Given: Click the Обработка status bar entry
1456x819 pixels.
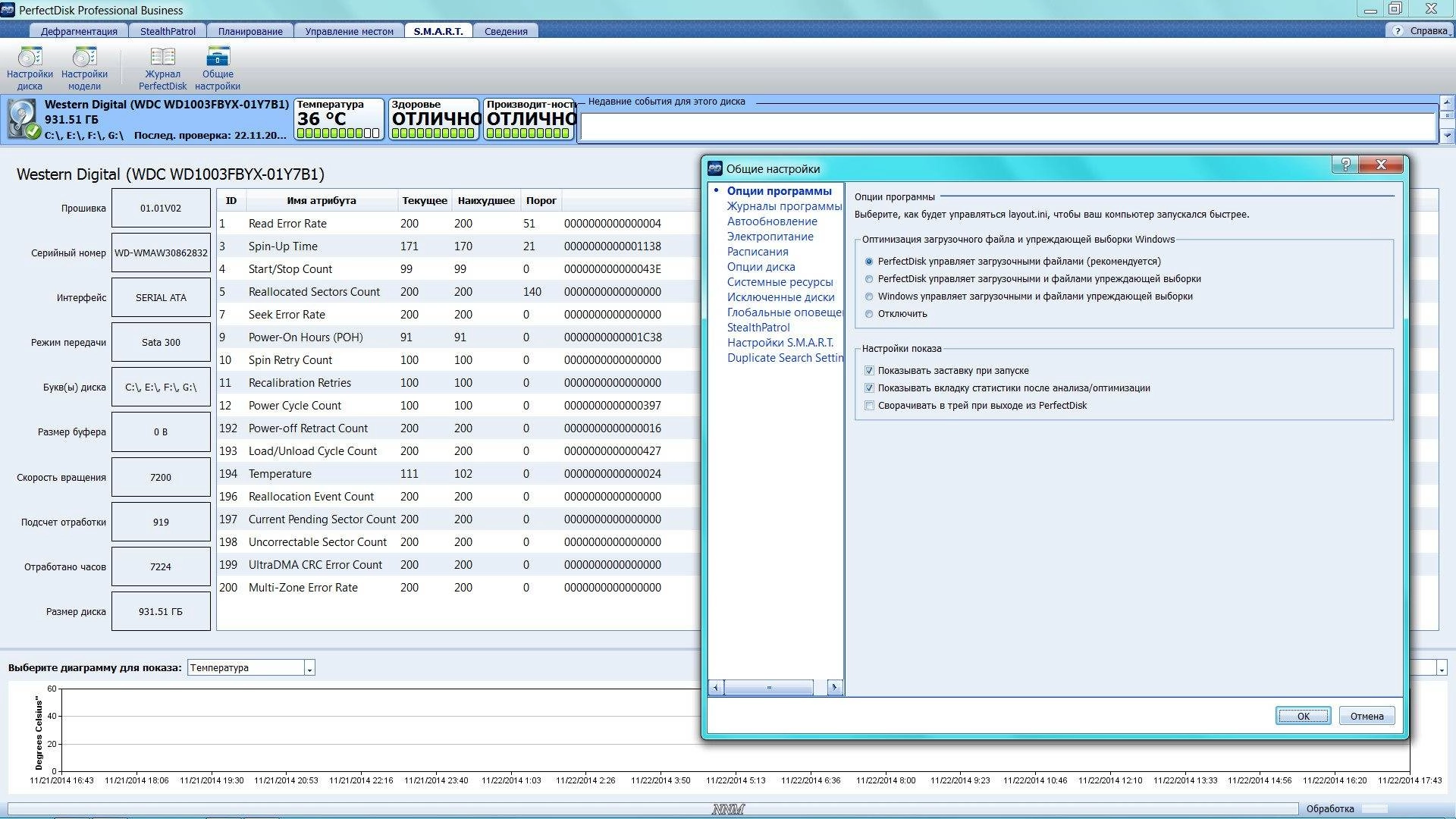Looking at the screenshot, I should click(1330, 808).
